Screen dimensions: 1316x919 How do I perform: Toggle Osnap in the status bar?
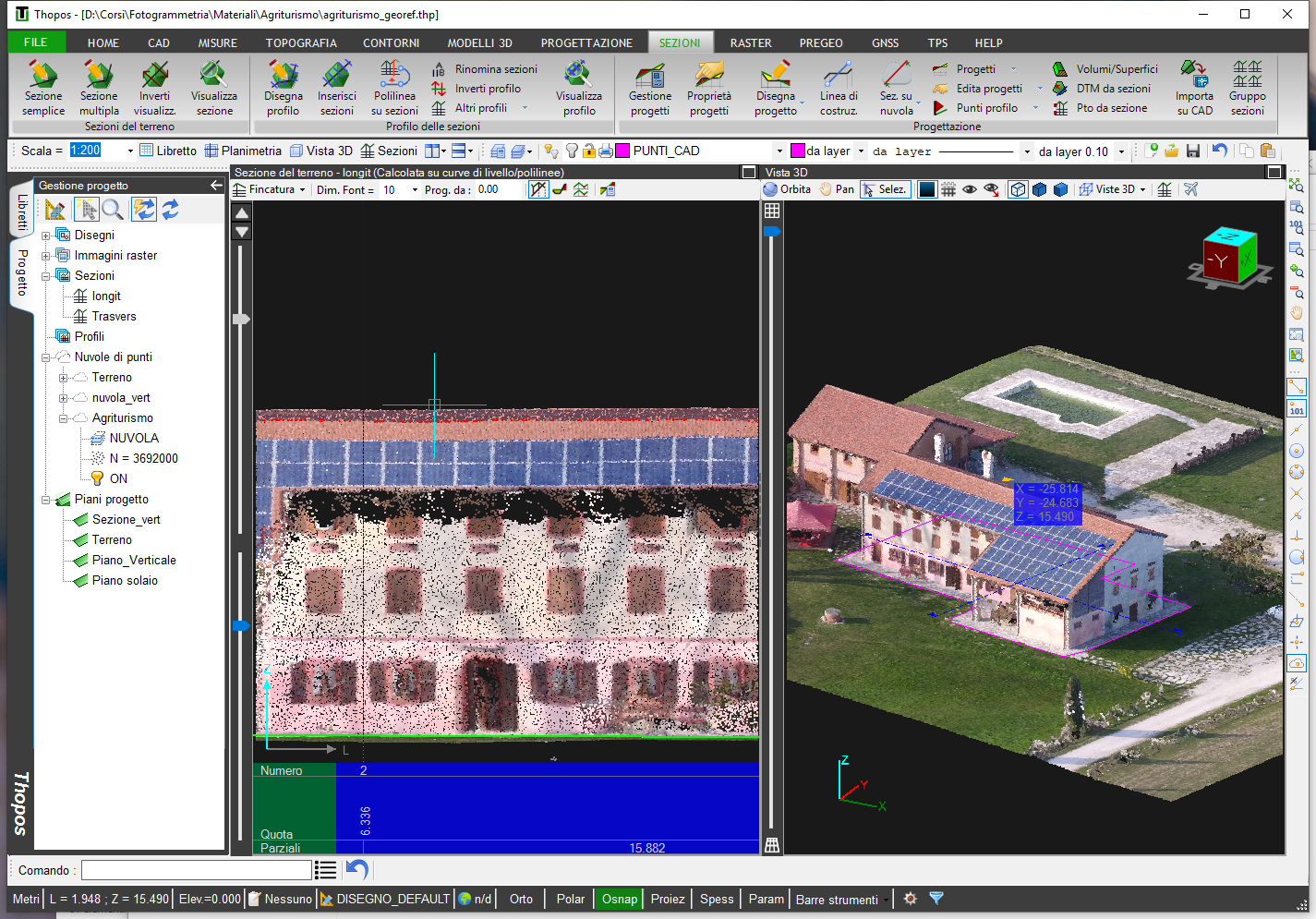(619, 899)
